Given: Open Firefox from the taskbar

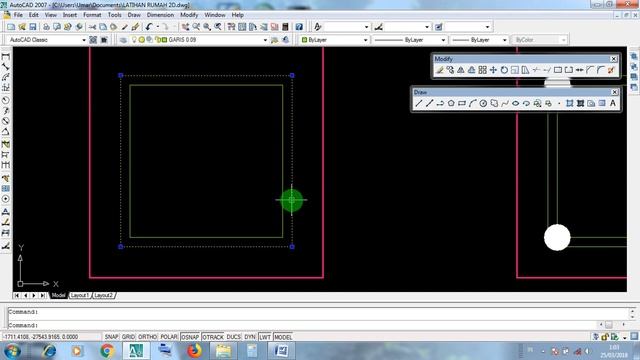Looking at the screenshot, I should [194, 351].
